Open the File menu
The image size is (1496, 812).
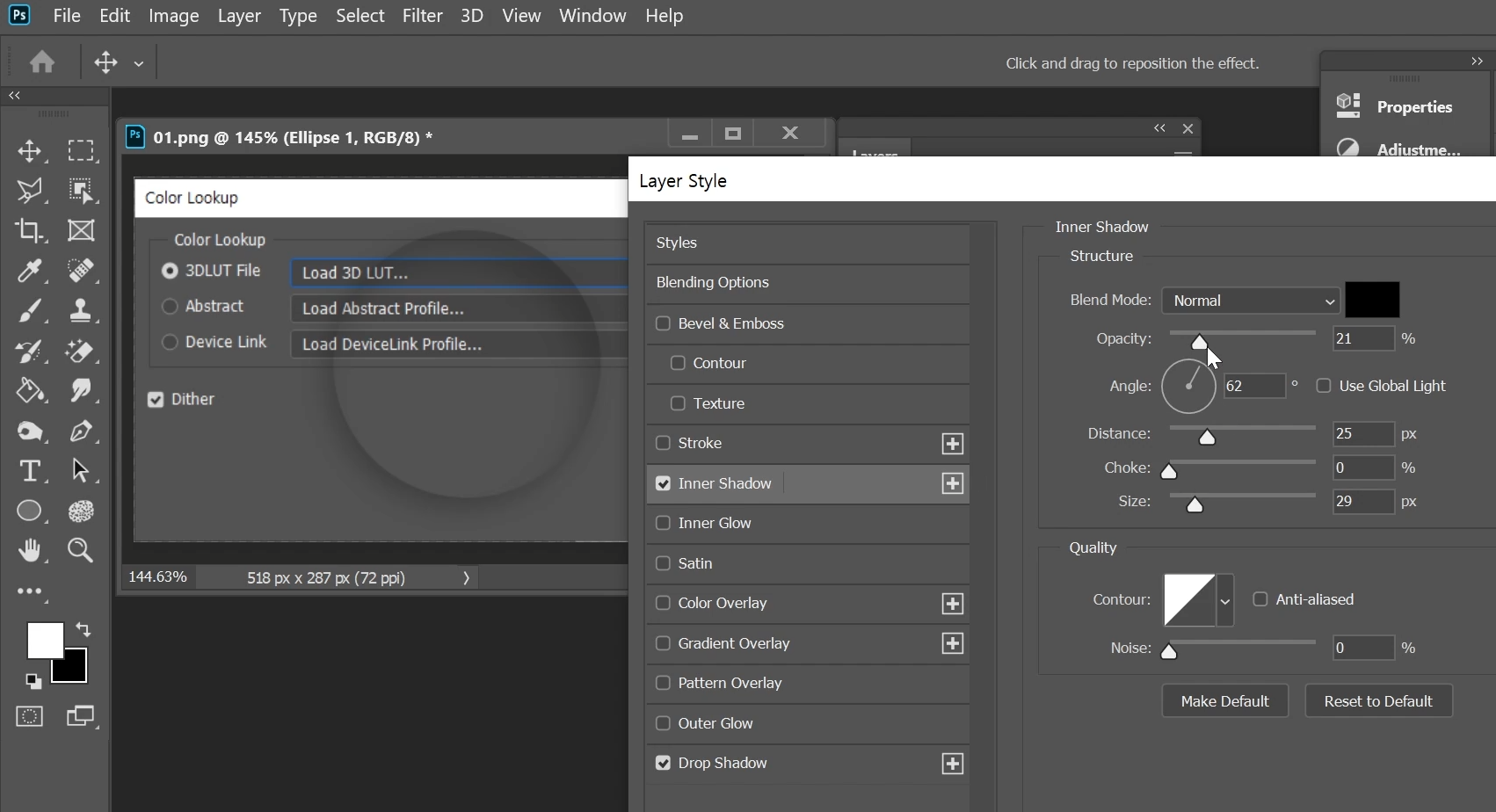[x=67, y=16]
